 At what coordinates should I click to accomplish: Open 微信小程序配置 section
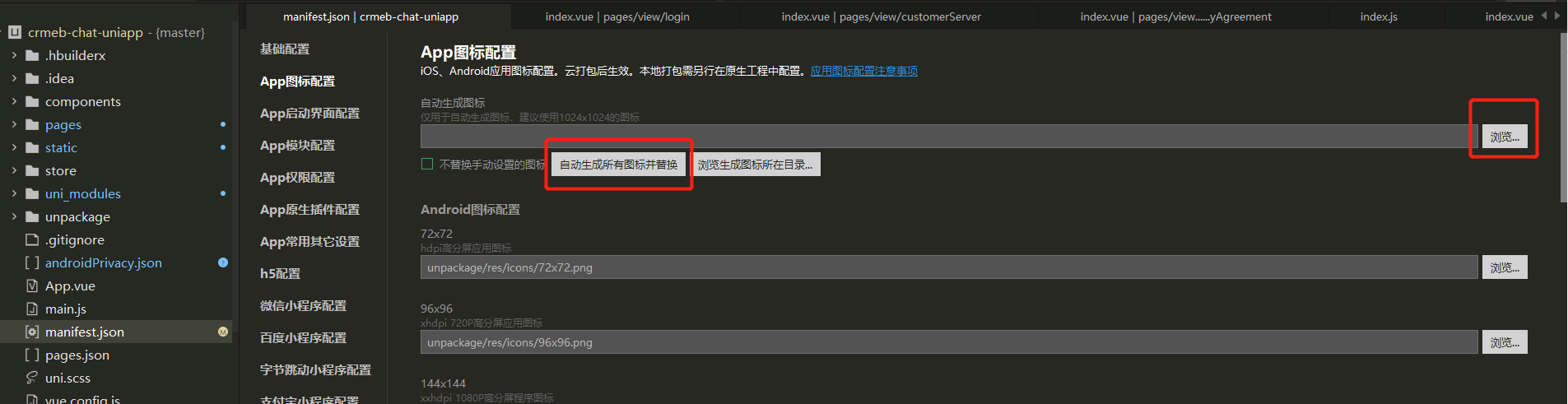303,306
